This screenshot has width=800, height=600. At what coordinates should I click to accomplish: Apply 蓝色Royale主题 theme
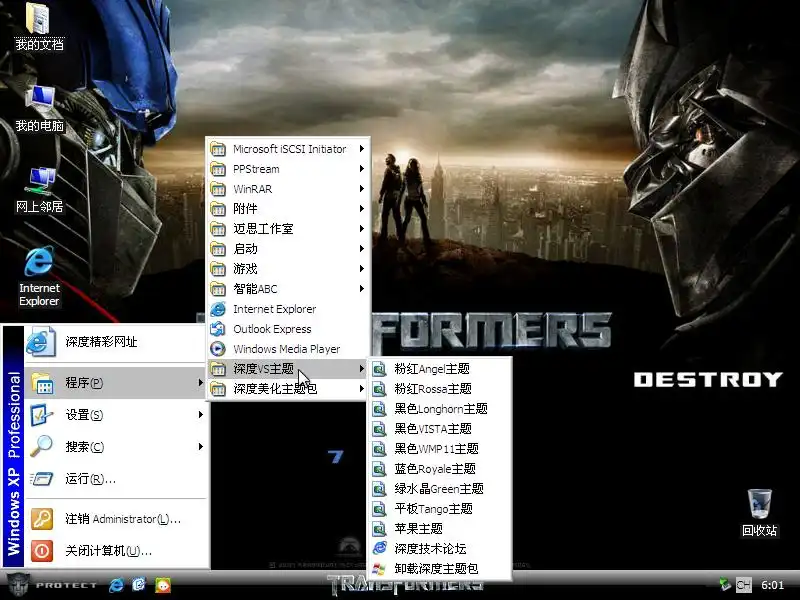[439, 469]
